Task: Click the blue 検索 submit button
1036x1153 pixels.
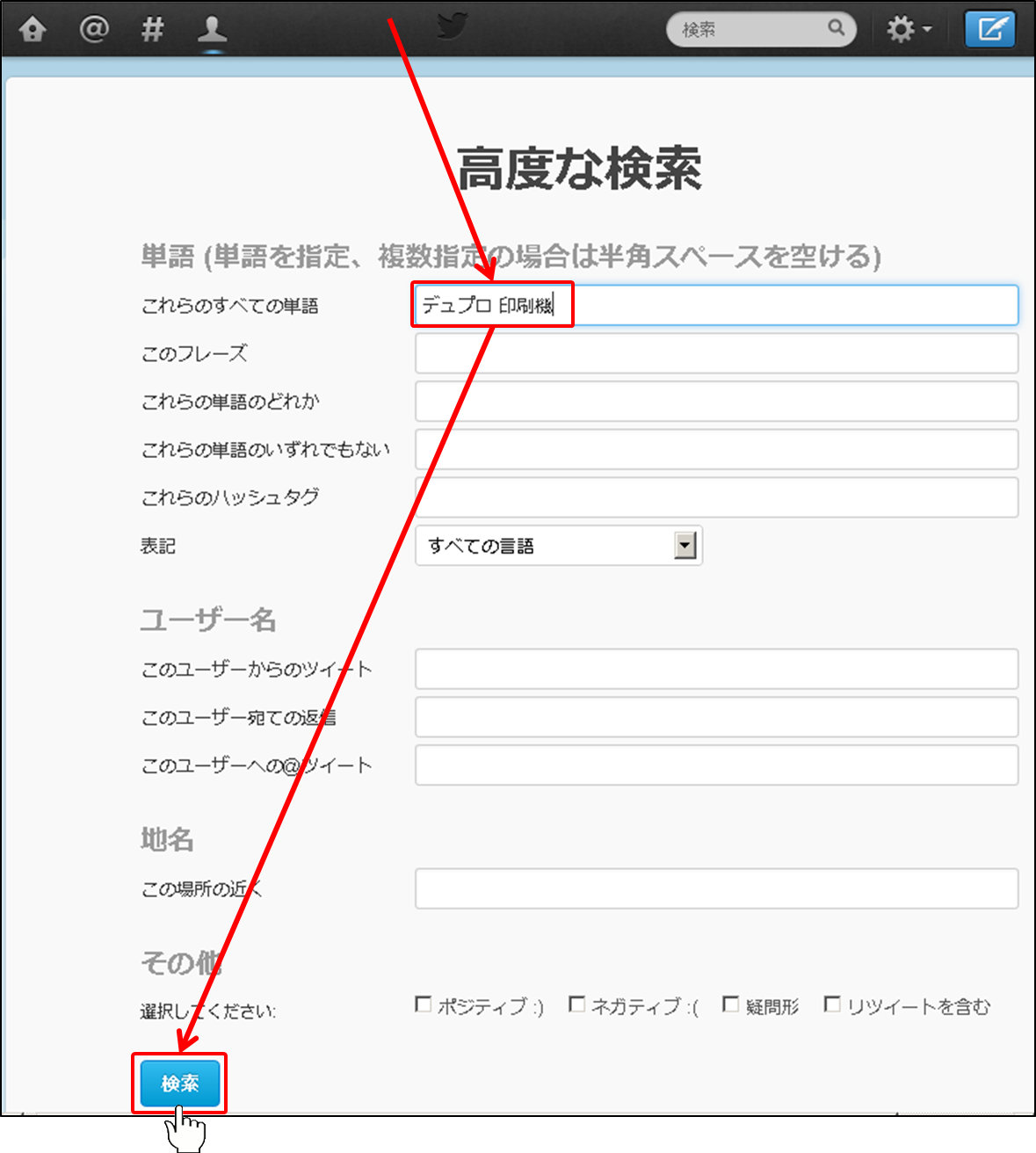Action: click(x=179, y=1084)
